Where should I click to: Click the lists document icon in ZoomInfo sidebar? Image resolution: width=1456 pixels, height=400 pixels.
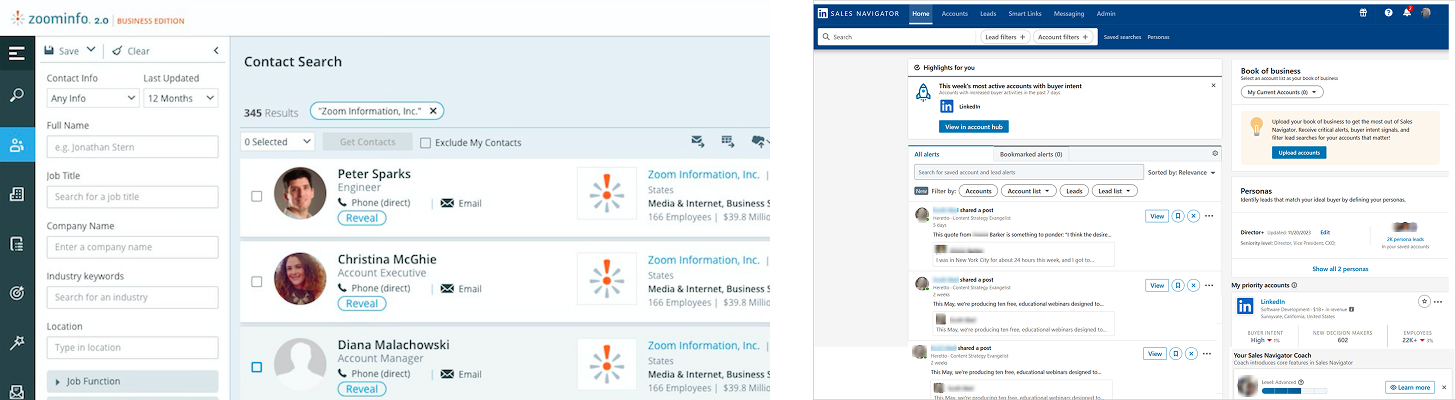pyautogui.click(x=17, y=243)
